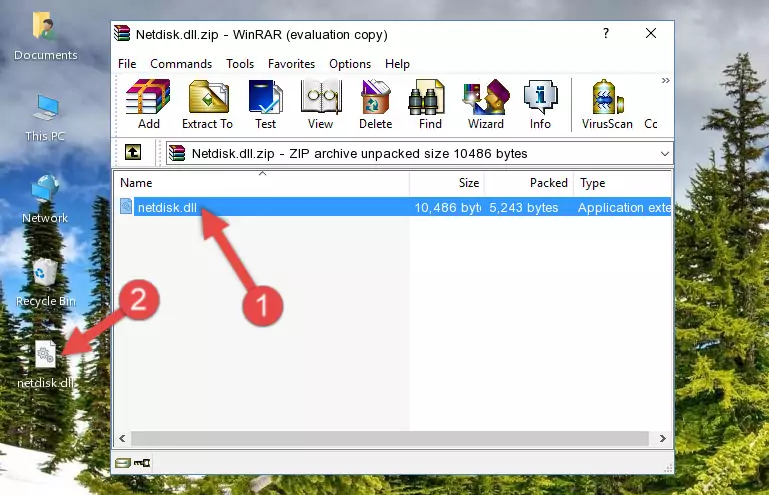Viewport: 769px width, 495px height.
Task: Close the WinRAR window
Action: click(x=651, y=33)
